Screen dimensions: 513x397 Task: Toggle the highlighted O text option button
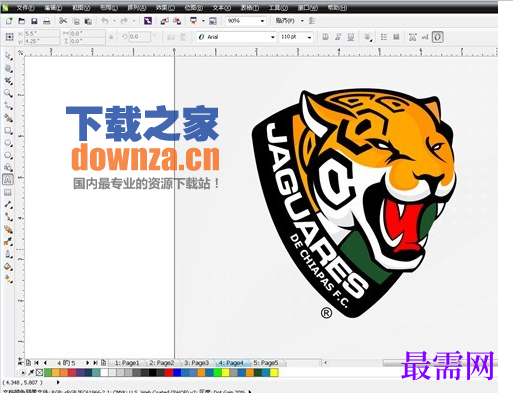pos(438,37)
